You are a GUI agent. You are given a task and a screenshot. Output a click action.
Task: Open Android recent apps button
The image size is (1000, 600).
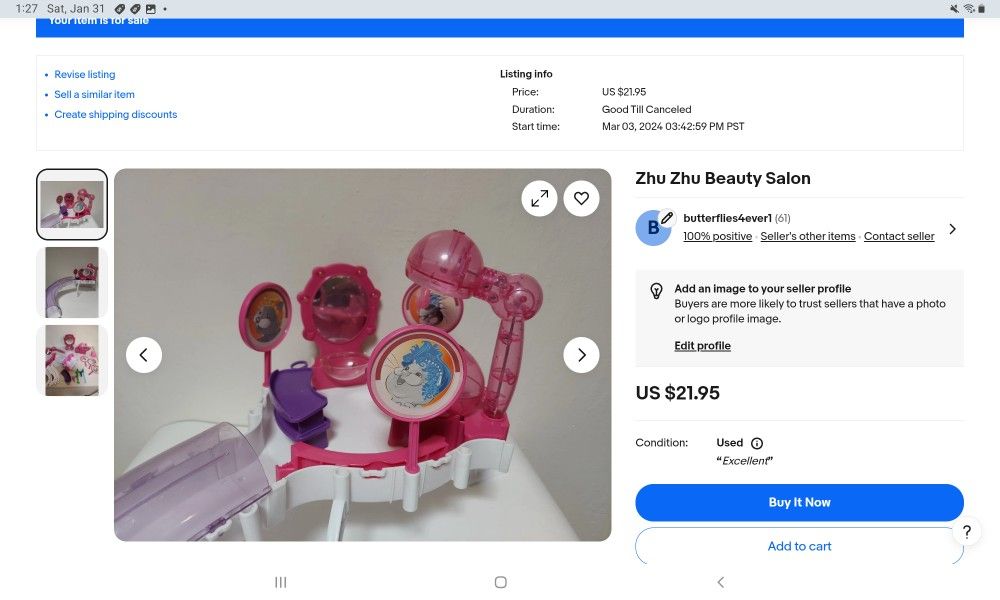click(x=281, y=582)
